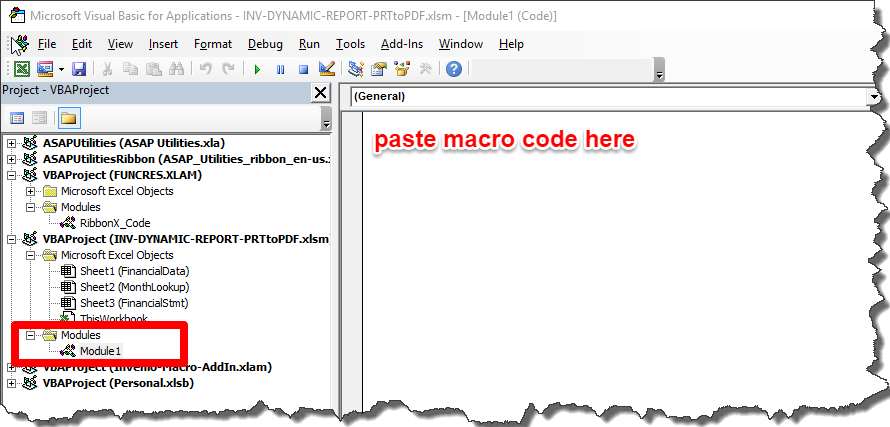Open the Add-Ins menu

(x=402, y=44)
